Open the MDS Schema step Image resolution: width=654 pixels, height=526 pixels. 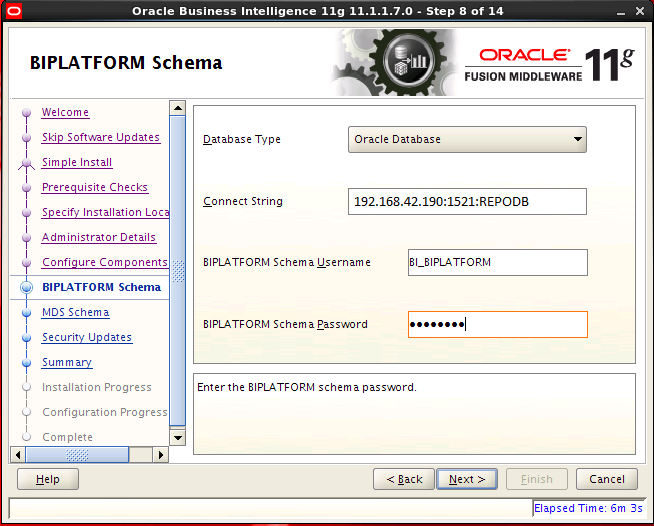click(75, 312)
